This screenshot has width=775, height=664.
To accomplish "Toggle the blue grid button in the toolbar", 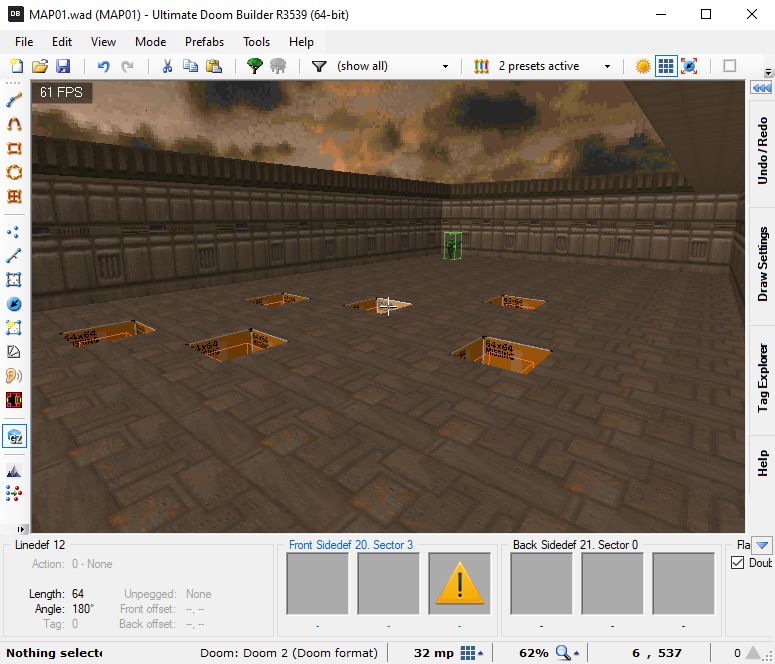I will pyautogui.click(x=666, y=66).
